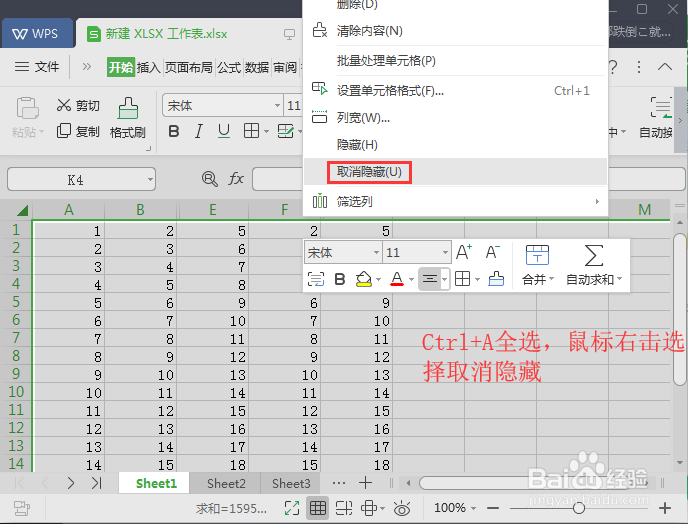
Task: Click the 自动求和 autosum button
Action: (594, 265)
